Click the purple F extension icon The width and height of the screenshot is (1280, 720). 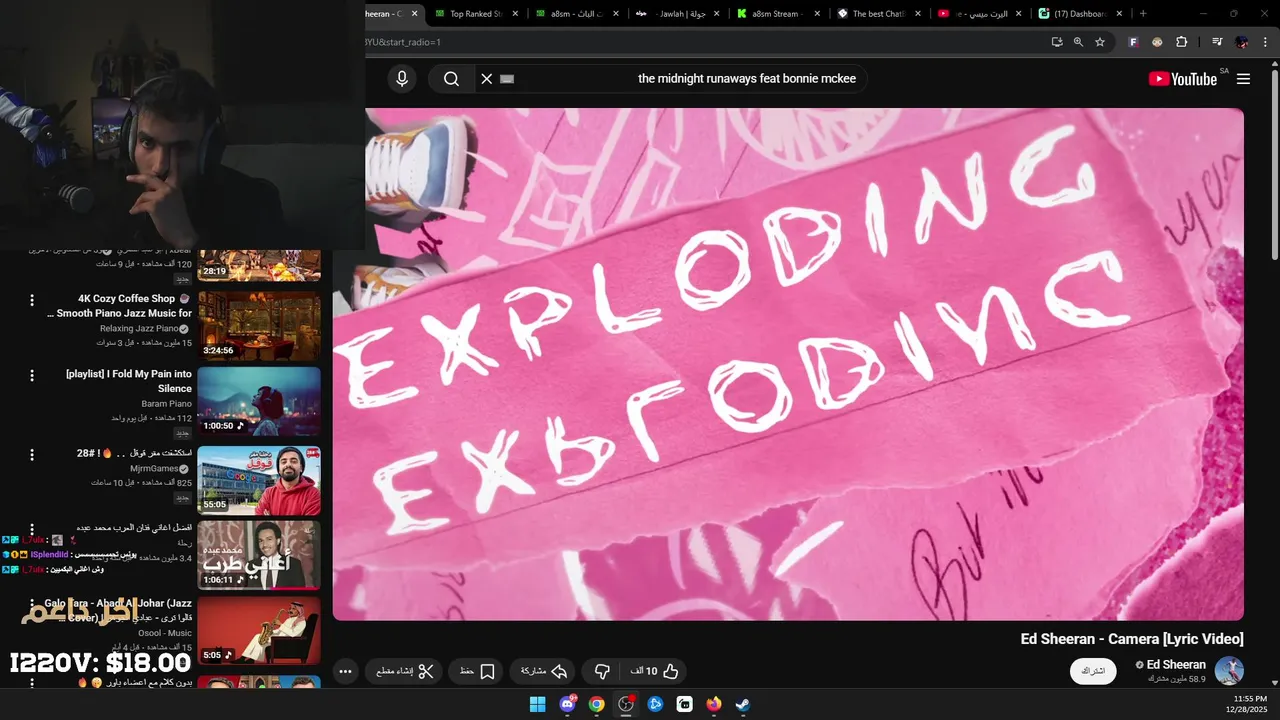click(1133, 42)
